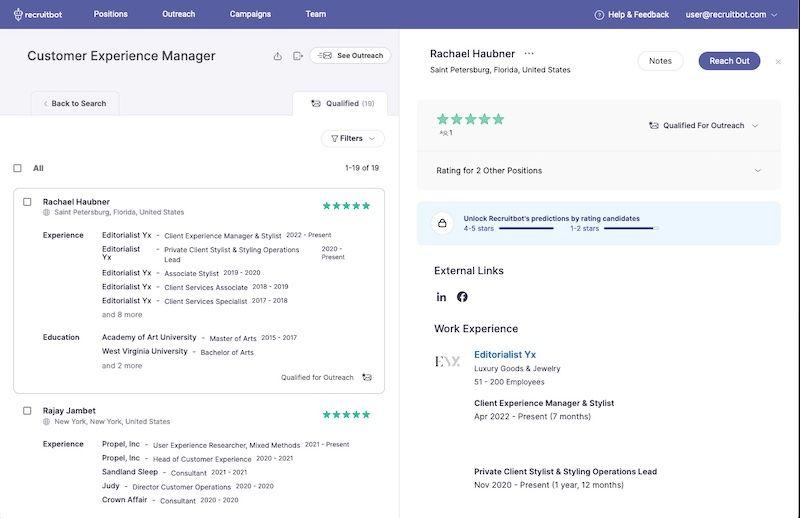Click the rater count icon under stars
The height and width of the screenshot is (518, 800).
coord(443,133)
